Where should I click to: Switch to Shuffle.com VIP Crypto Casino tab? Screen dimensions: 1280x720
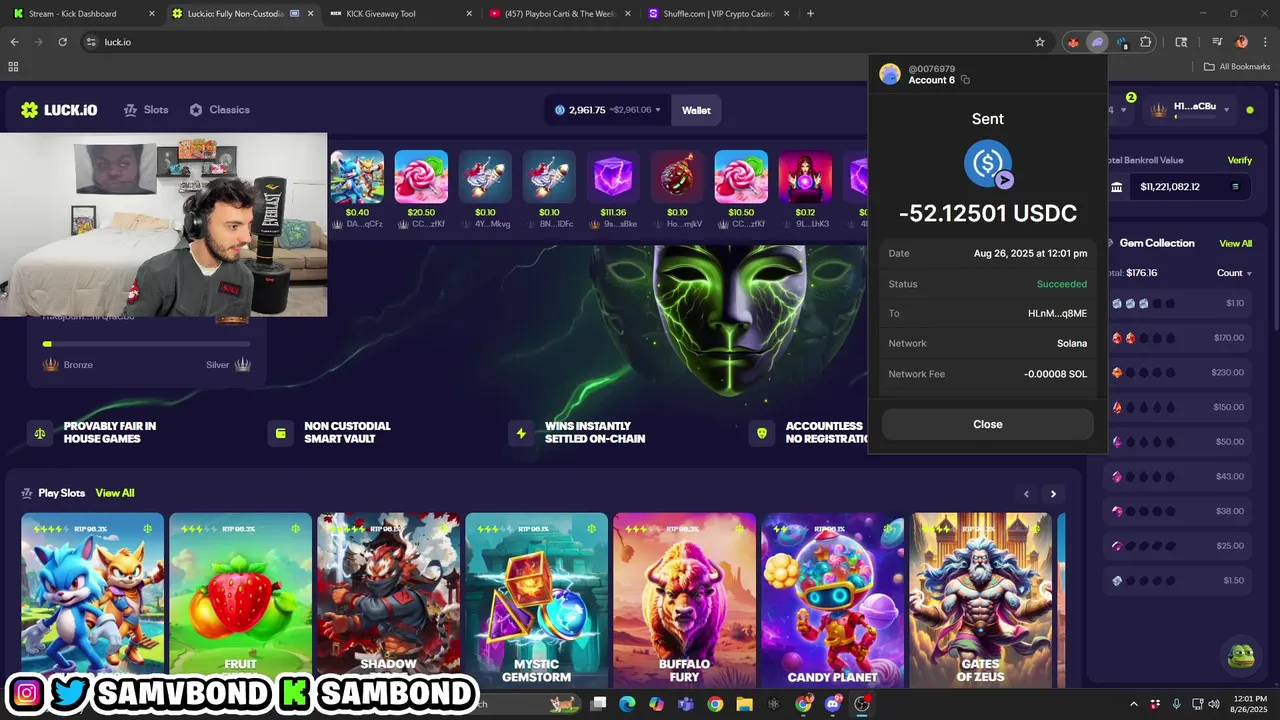717,14
